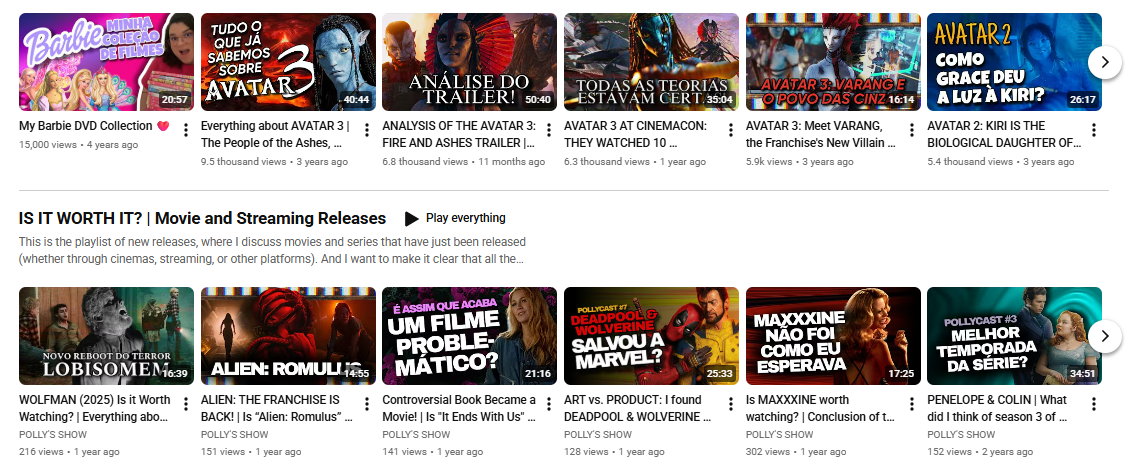Open title ART vs. PRODUCT DEADPOOL & WOLVERINE

tap(638, 408)
